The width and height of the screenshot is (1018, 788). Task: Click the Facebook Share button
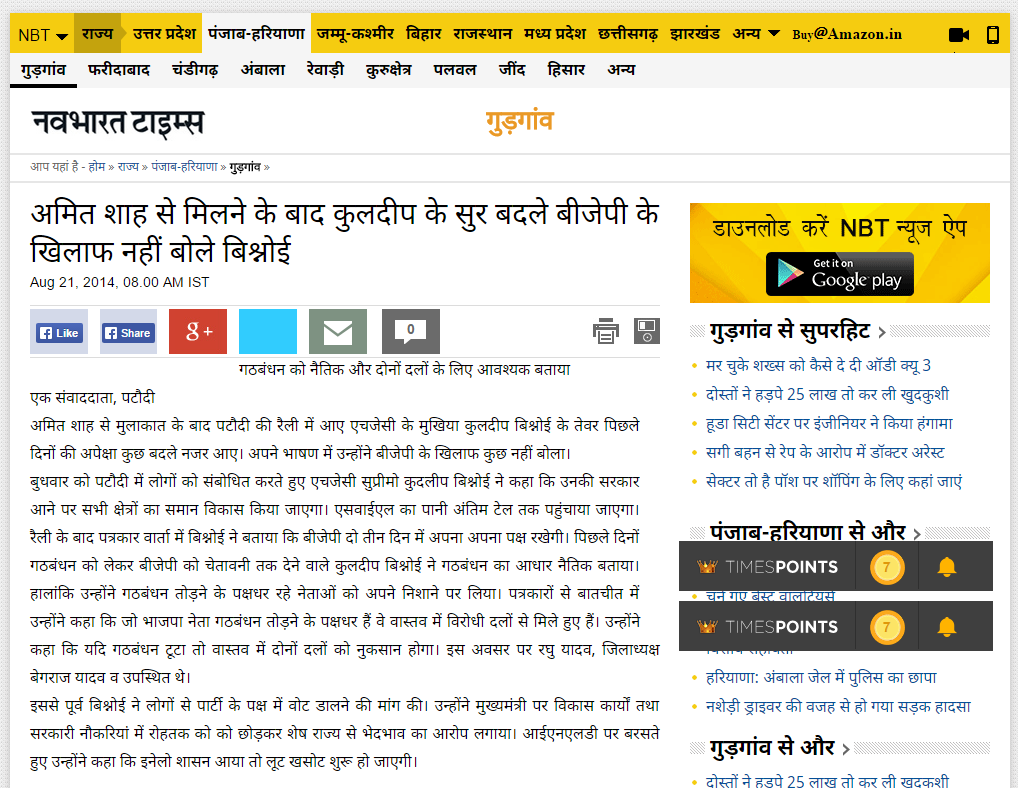tap(129, 333)
